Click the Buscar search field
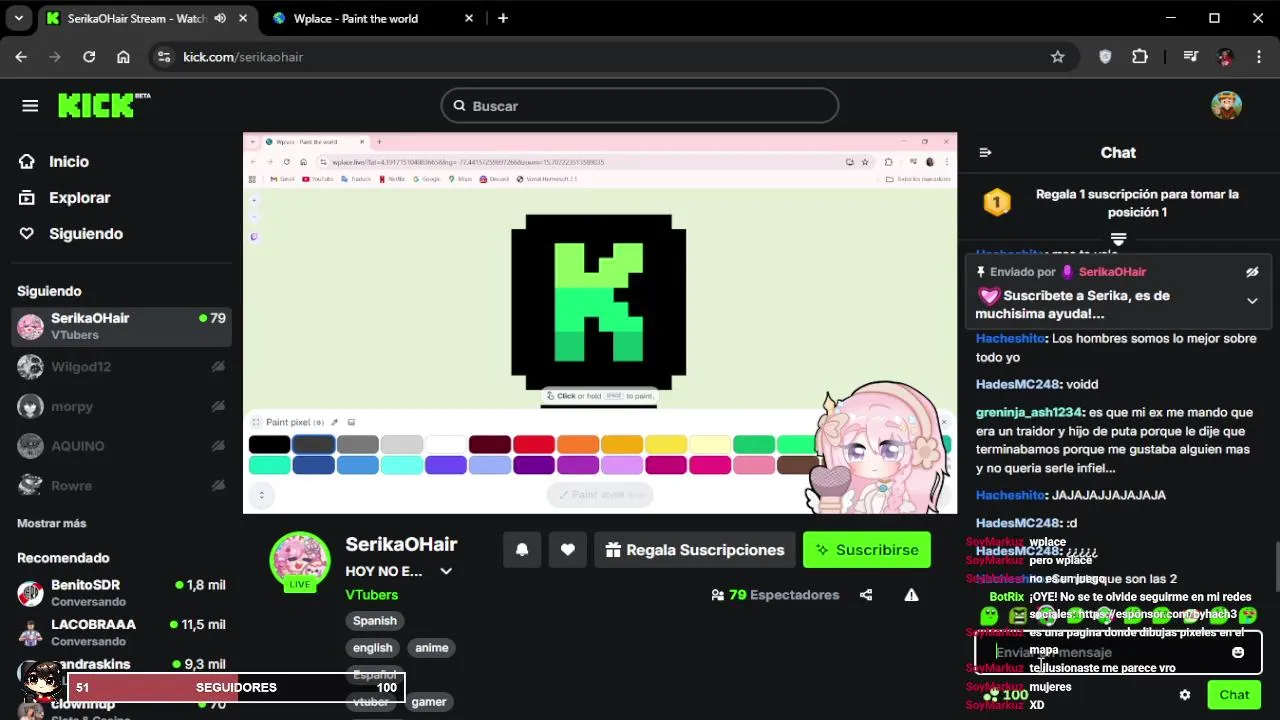This screenshot has height=720, width=1280. [640, 105]
